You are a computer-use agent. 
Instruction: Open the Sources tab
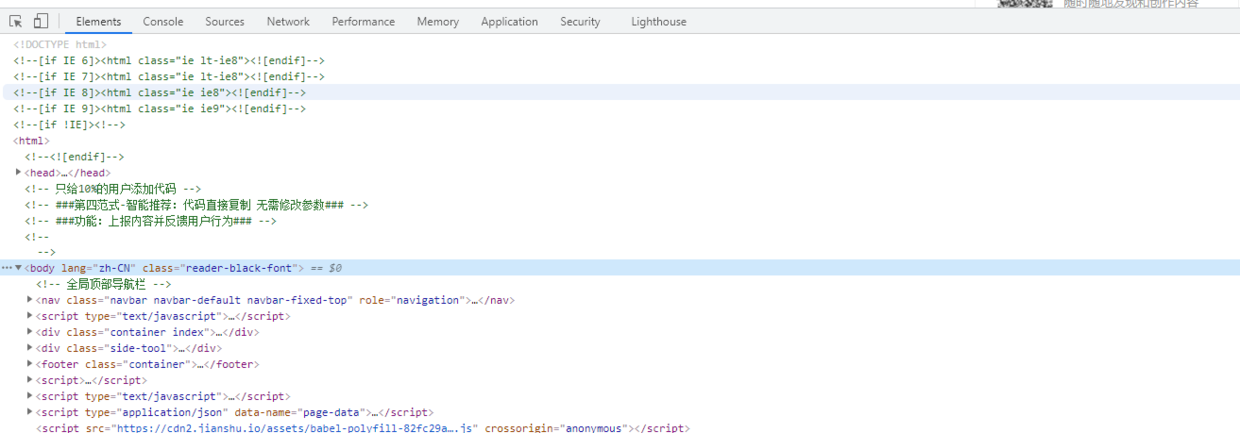pyautogui.click(x=225, y=21)
